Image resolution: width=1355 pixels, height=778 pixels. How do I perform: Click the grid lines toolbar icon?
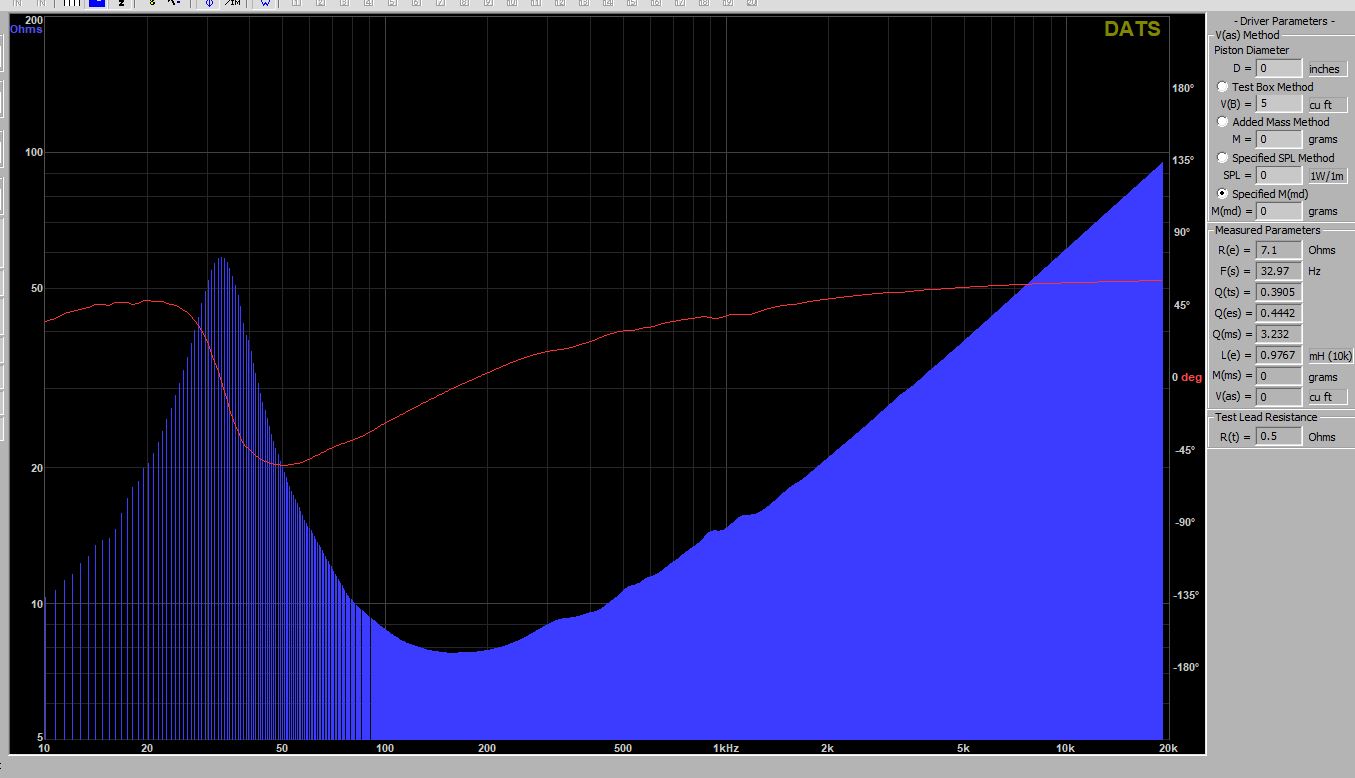coord(70,3)
